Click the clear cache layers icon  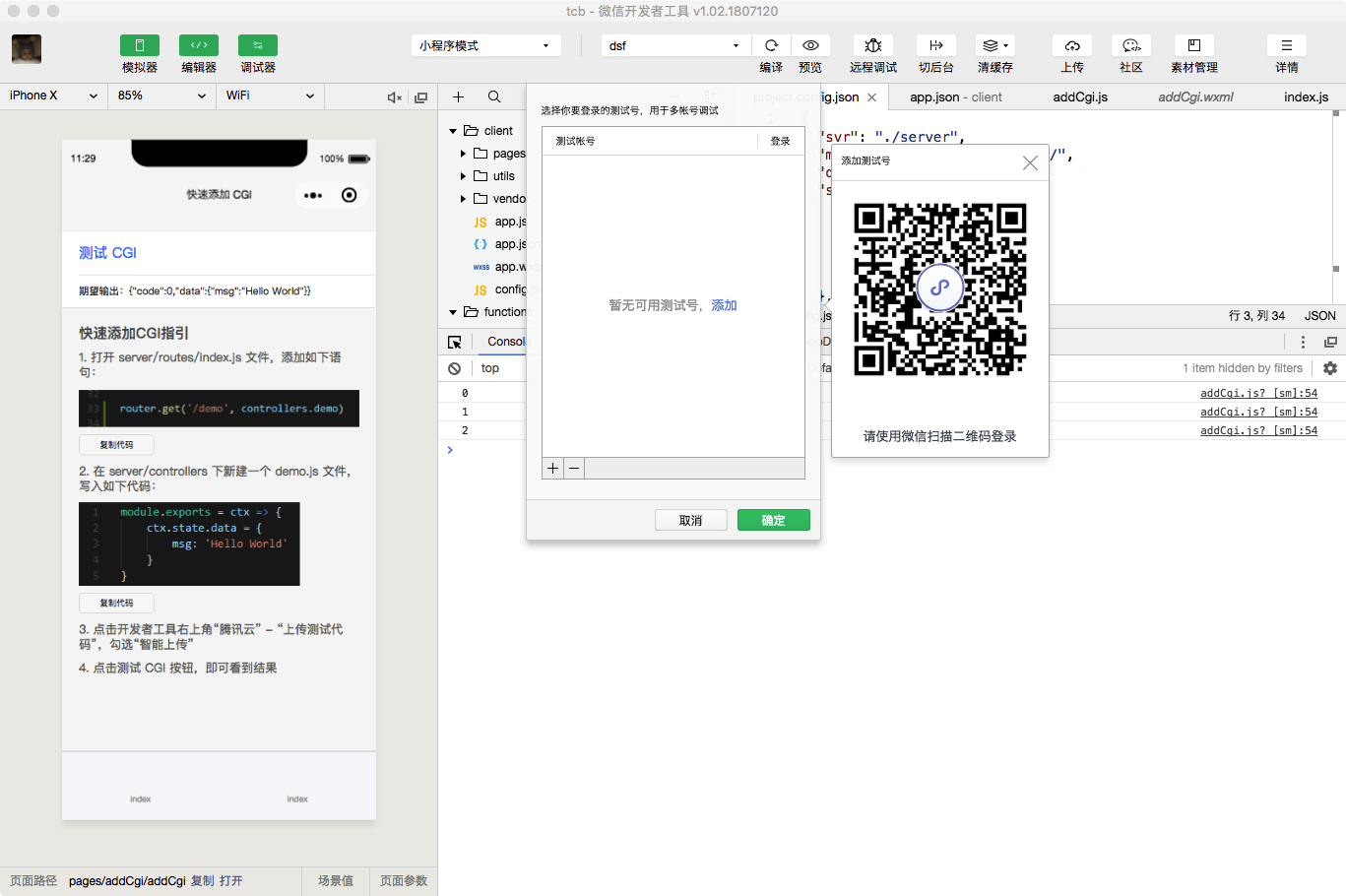995,45
